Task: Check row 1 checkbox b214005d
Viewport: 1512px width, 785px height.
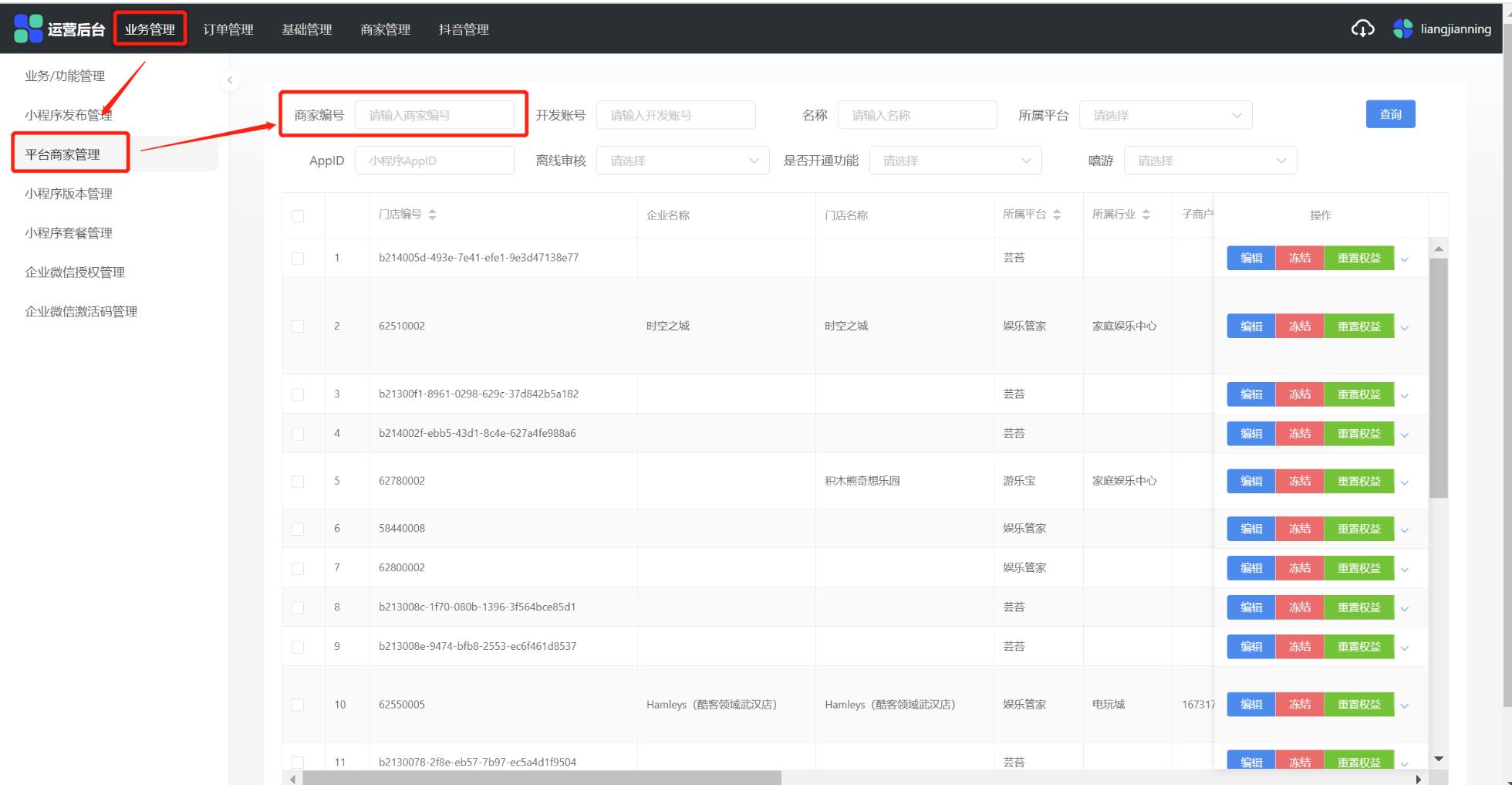Action: click(x=298, y=259)
